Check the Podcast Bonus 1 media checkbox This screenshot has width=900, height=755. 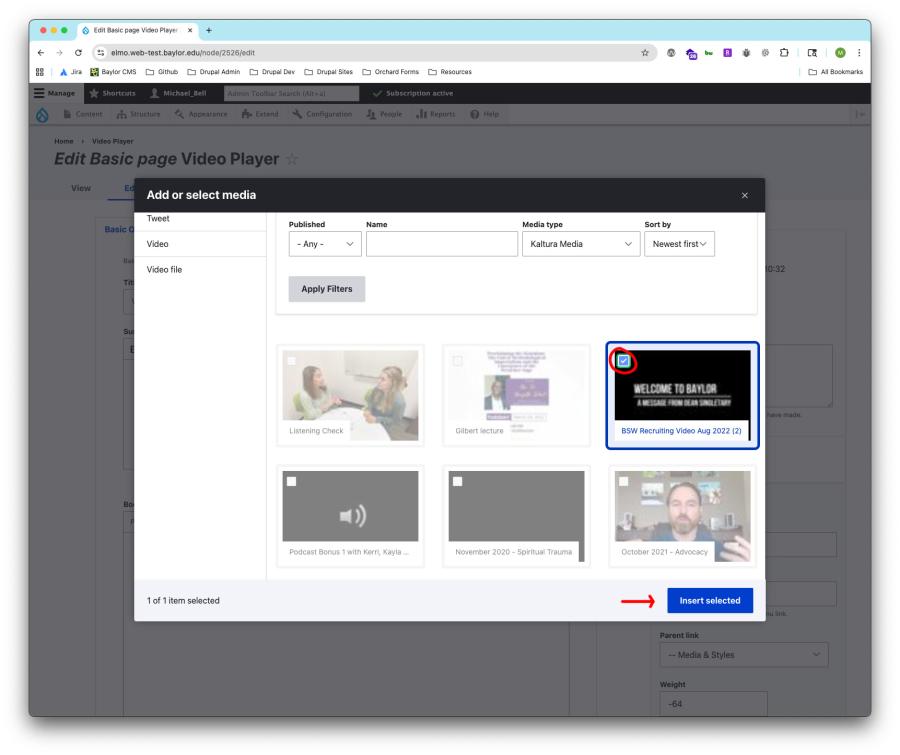coord(292,482)
